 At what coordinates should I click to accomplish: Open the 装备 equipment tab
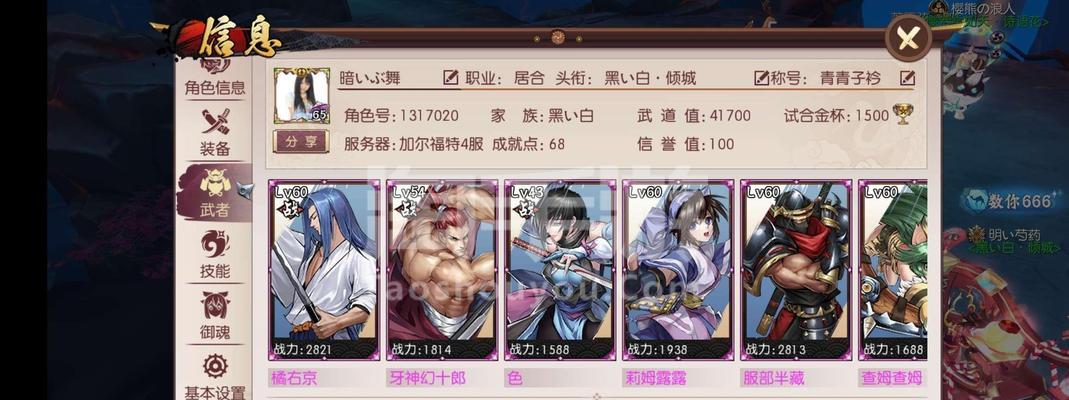coord(215,133)
